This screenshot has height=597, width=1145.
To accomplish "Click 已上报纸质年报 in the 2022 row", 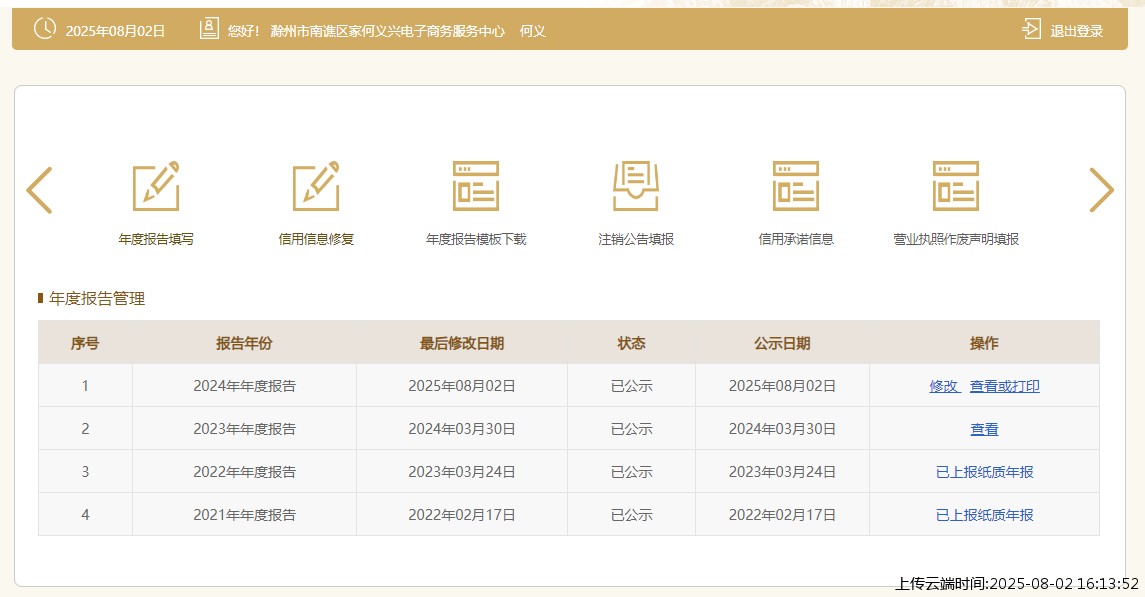I will coord(984,472).
